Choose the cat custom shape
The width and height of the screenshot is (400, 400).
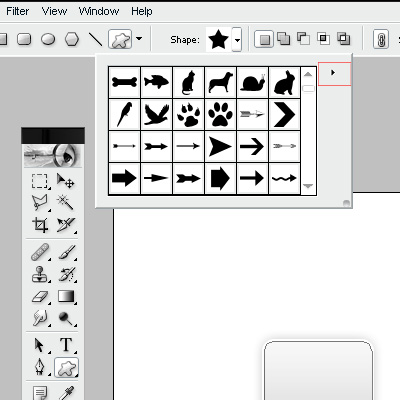[x=189, y=82]
